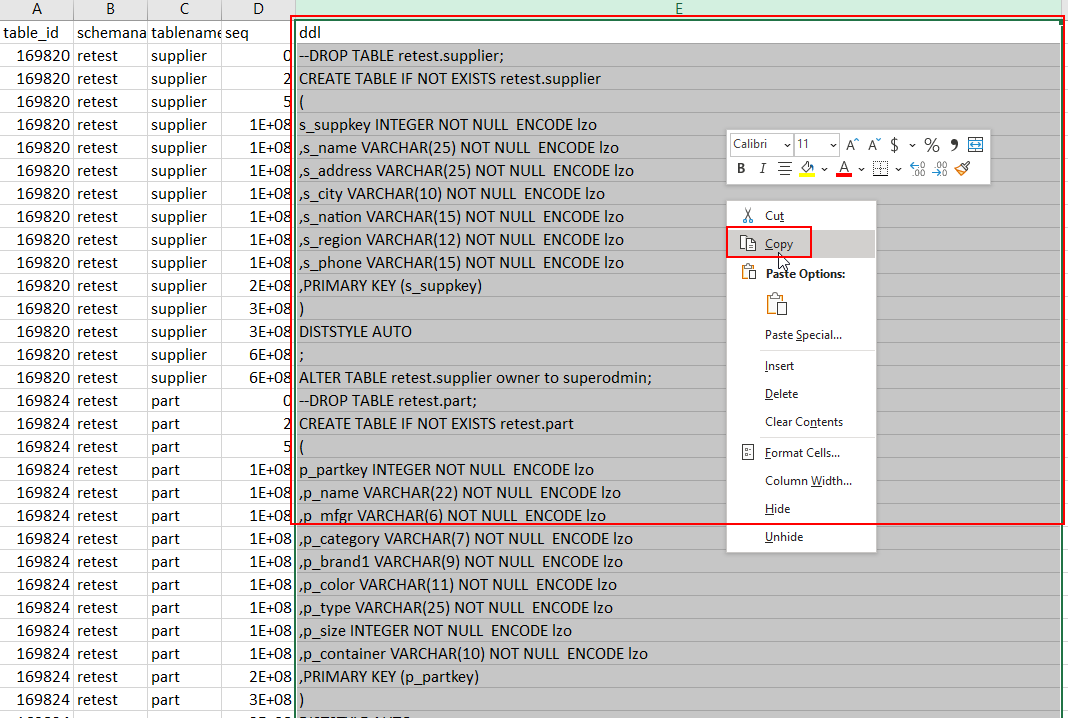Apply Comma Style formatting

coord(954,144)
